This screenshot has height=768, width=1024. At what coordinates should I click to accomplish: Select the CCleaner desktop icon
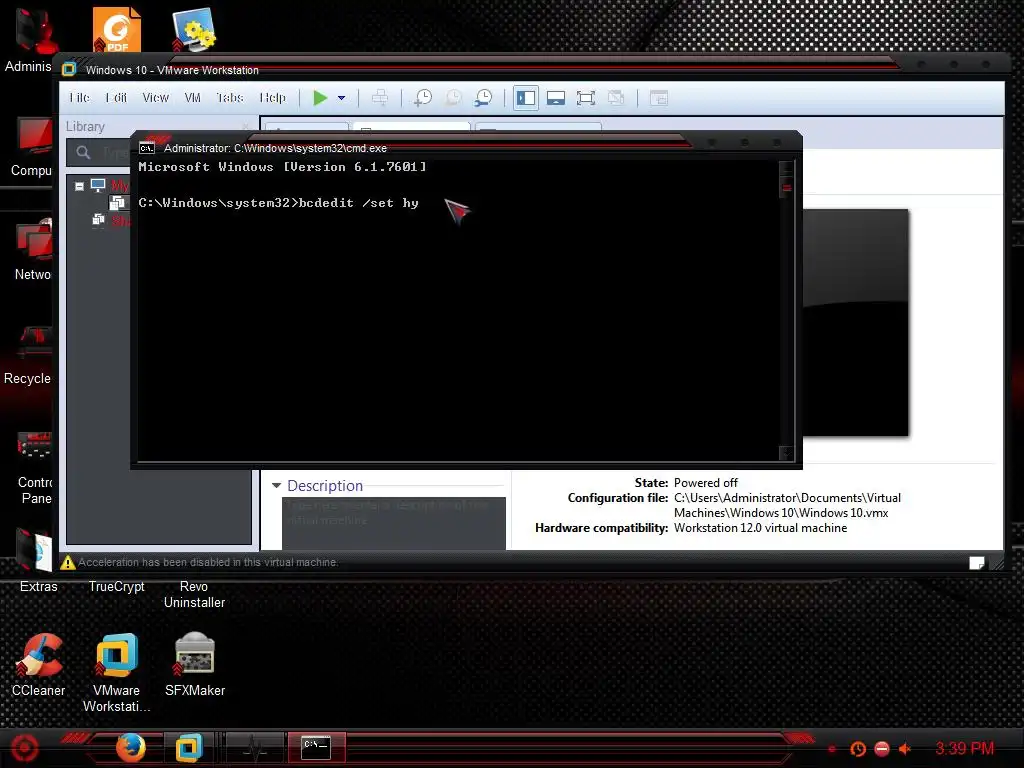click(x=39, y=664)
